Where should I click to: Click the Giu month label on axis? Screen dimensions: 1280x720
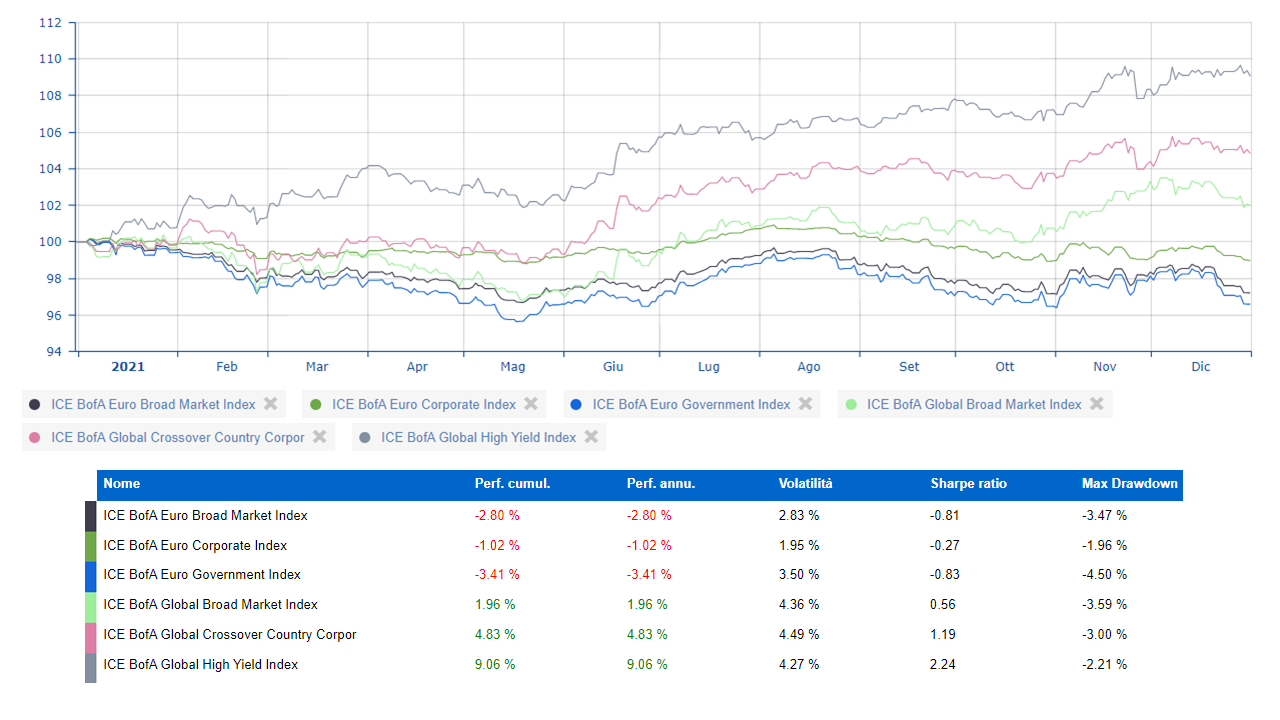tap(613, 367)
